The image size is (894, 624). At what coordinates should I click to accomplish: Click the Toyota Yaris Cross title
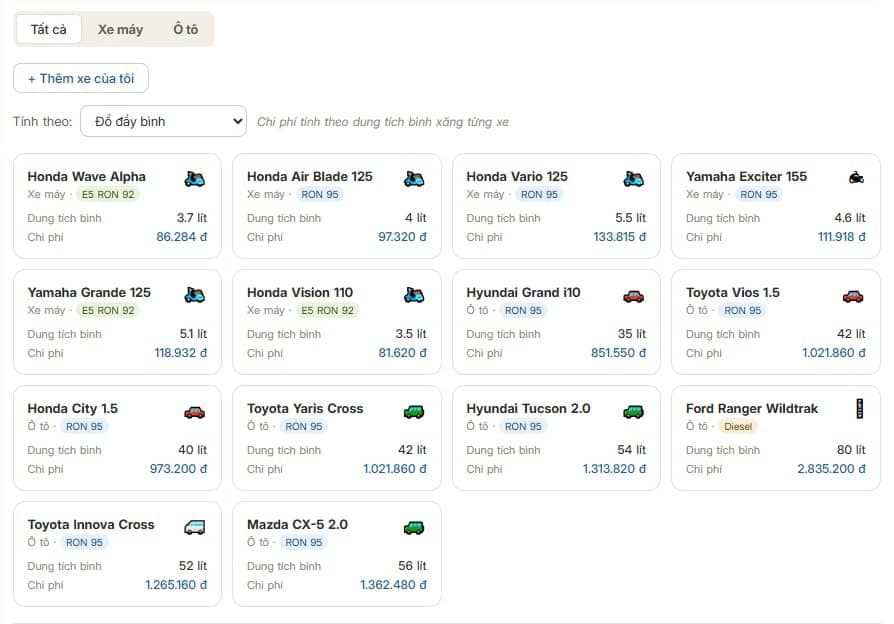pyautogui.click(x=305, y=408)
